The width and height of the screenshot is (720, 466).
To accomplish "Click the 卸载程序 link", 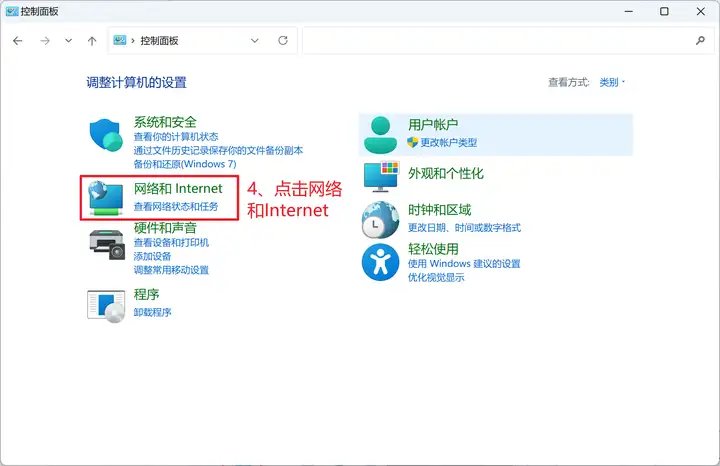I will (152, 312).
